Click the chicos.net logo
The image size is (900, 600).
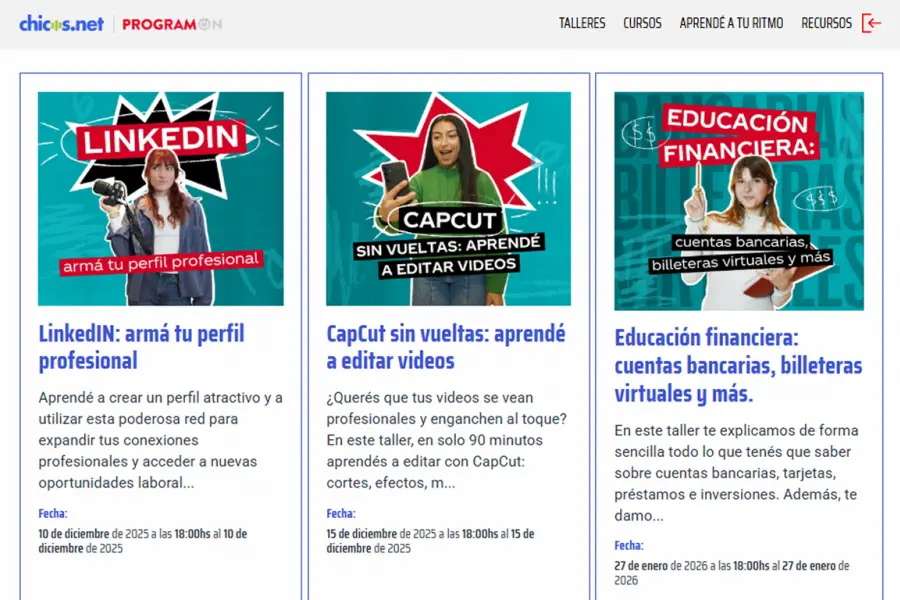(x=60, y=23)
